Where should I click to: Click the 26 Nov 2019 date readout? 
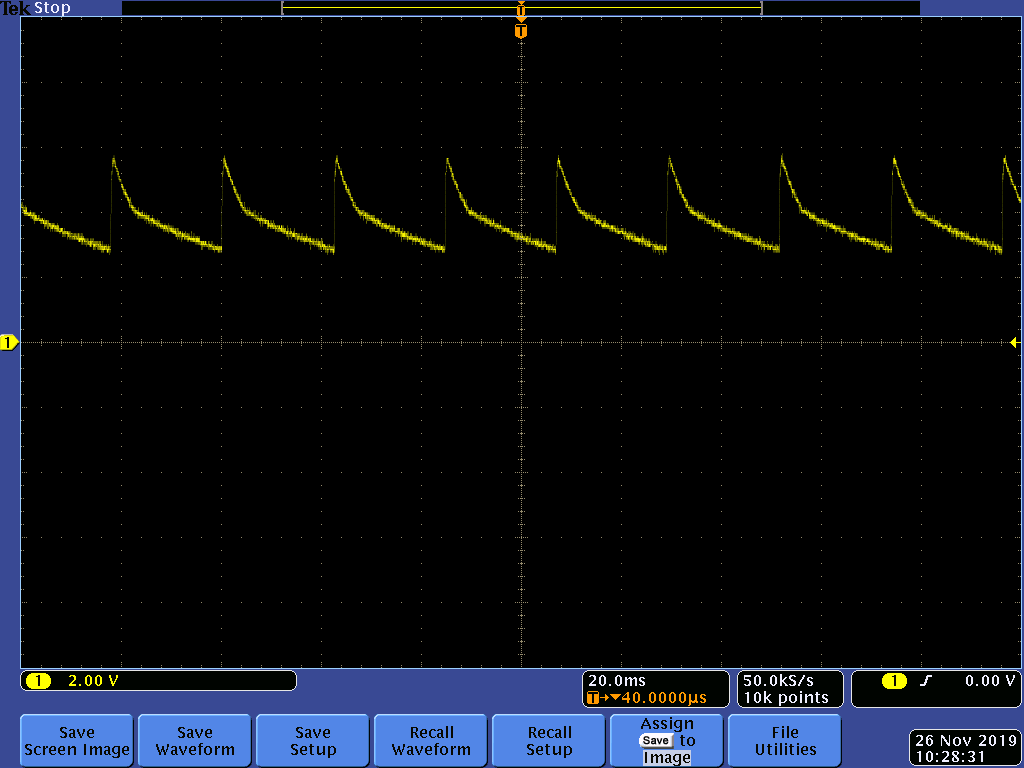click(965, 741)
